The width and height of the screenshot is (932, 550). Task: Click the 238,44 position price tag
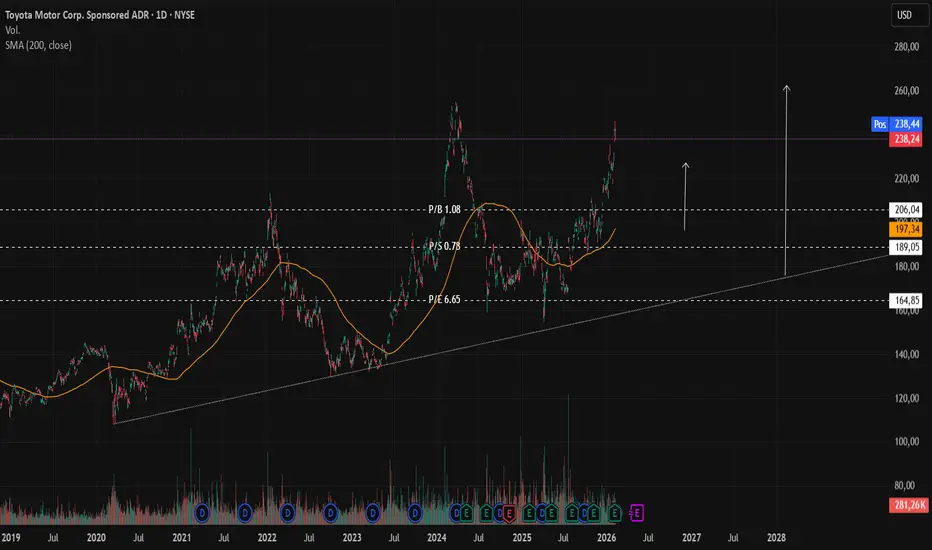[x=906, y=124]
